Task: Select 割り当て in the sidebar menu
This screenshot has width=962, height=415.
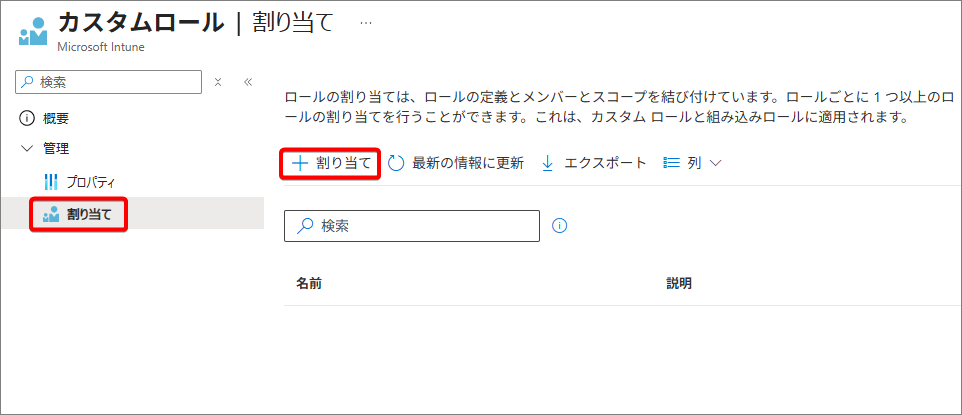Action: tap(88, 213)
